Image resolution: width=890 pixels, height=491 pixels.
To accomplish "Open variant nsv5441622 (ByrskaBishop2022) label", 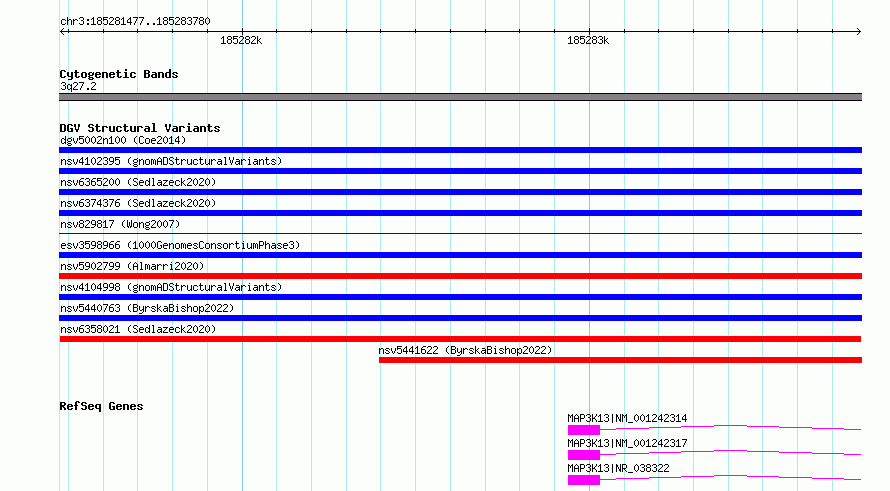I will coord(465,350).
